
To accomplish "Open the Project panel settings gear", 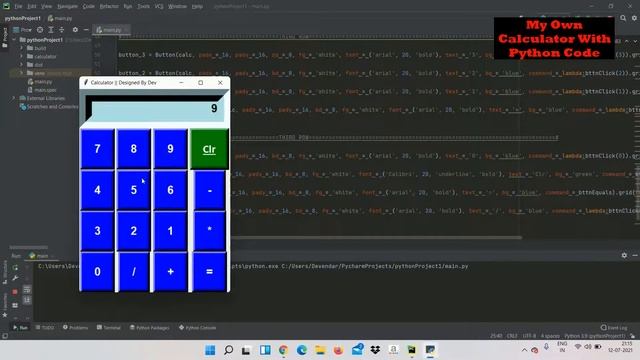I will click(75, 30).
